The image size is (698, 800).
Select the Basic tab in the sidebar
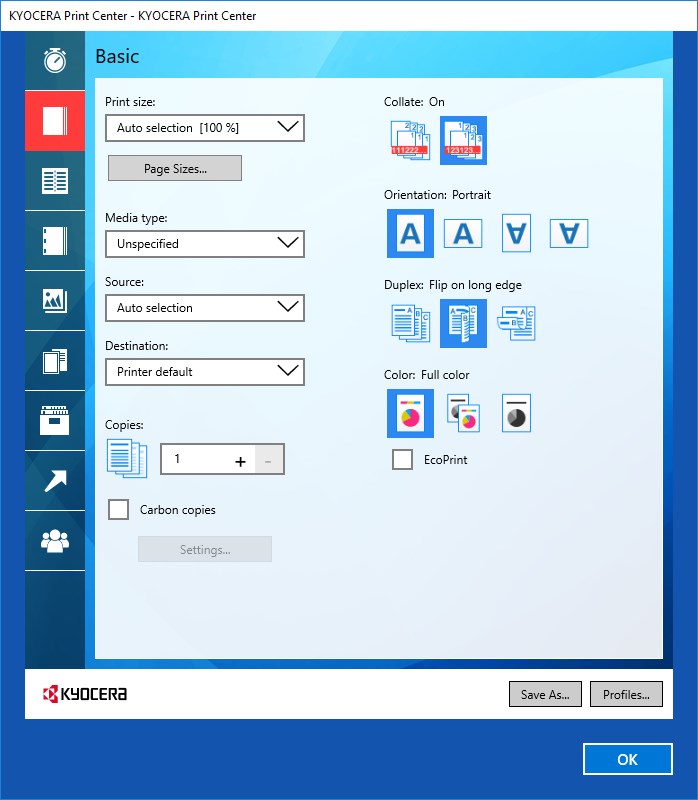55,121
